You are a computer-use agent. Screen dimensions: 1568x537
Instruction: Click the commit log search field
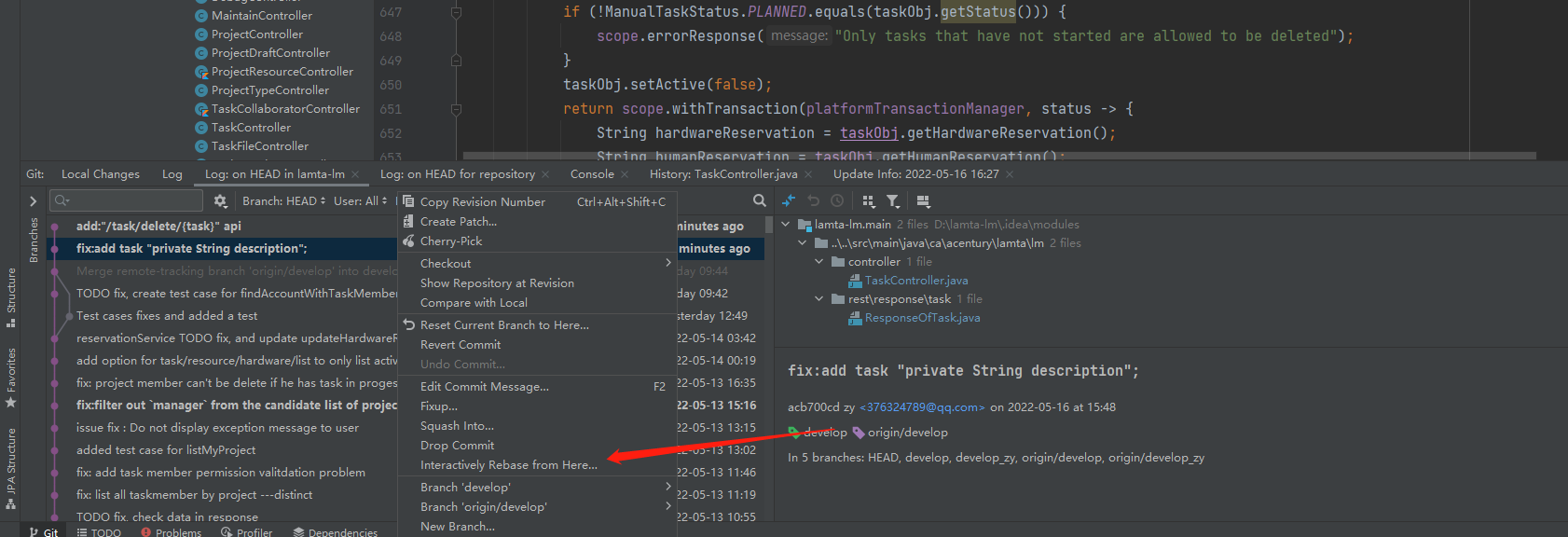(x=131, y=200)
